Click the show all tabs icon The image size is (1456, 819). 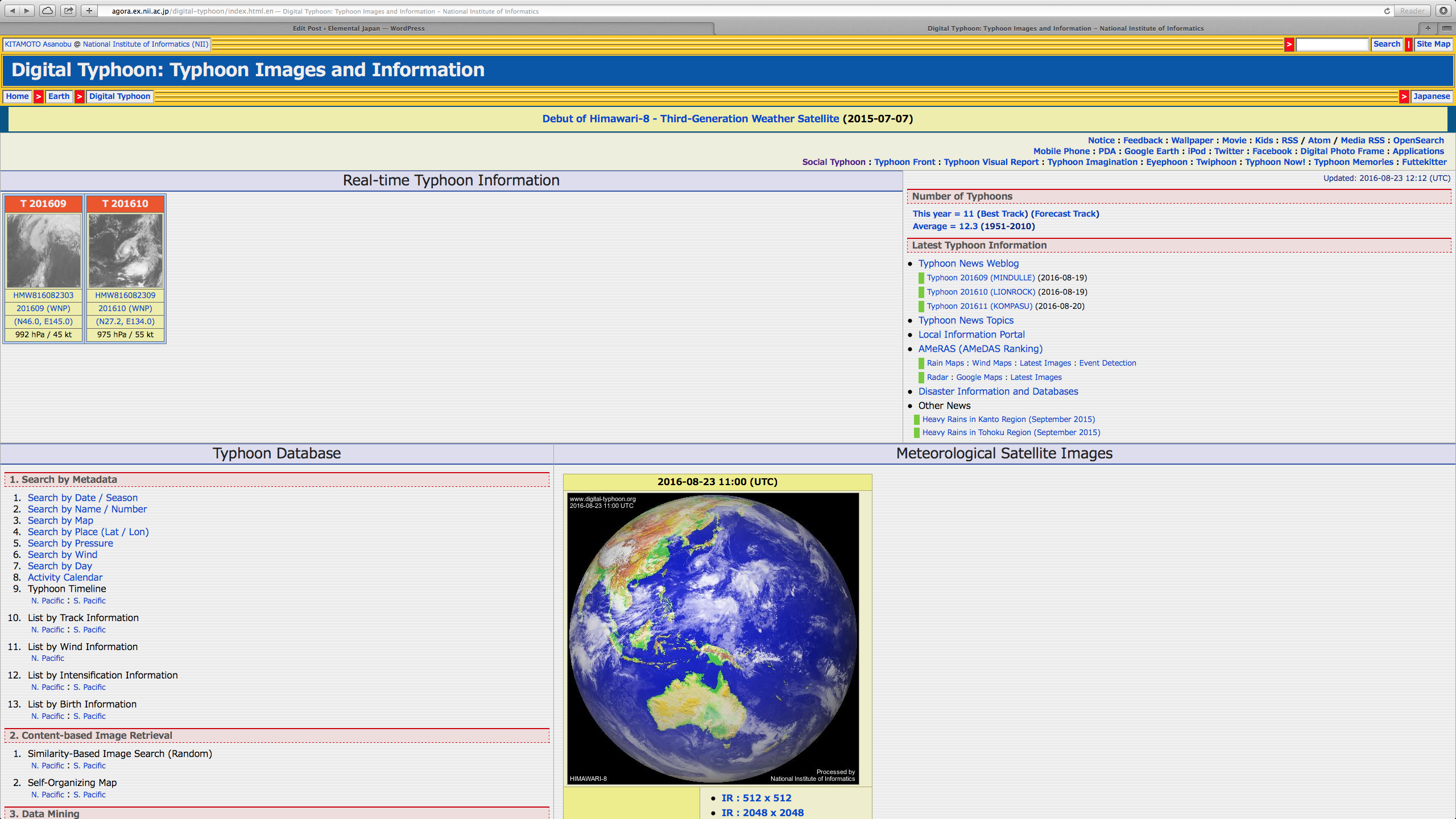click(x=1446, y=28)
